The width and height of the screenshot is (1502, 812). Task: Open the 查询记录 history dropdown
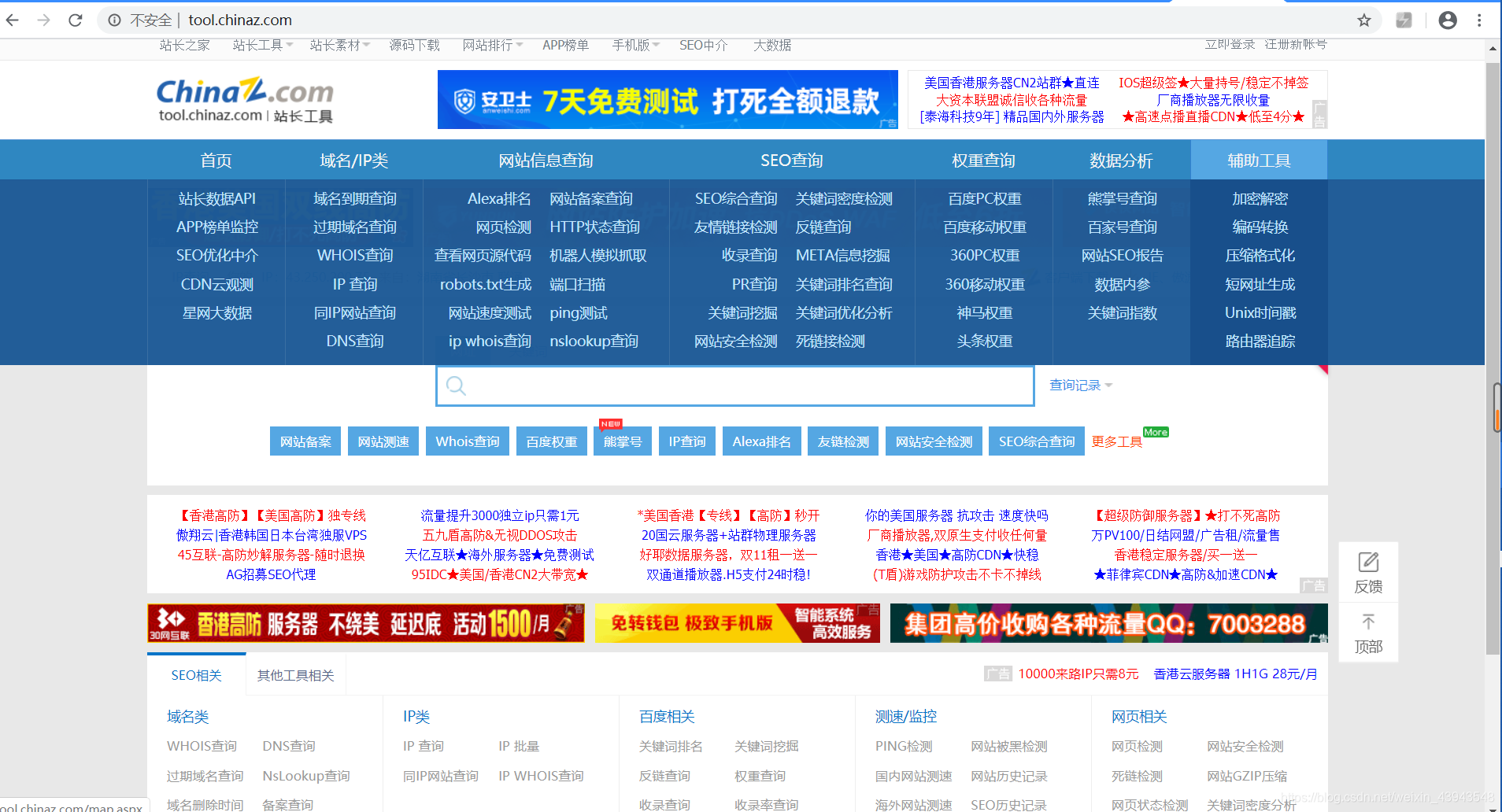[x=1080, y=386]
